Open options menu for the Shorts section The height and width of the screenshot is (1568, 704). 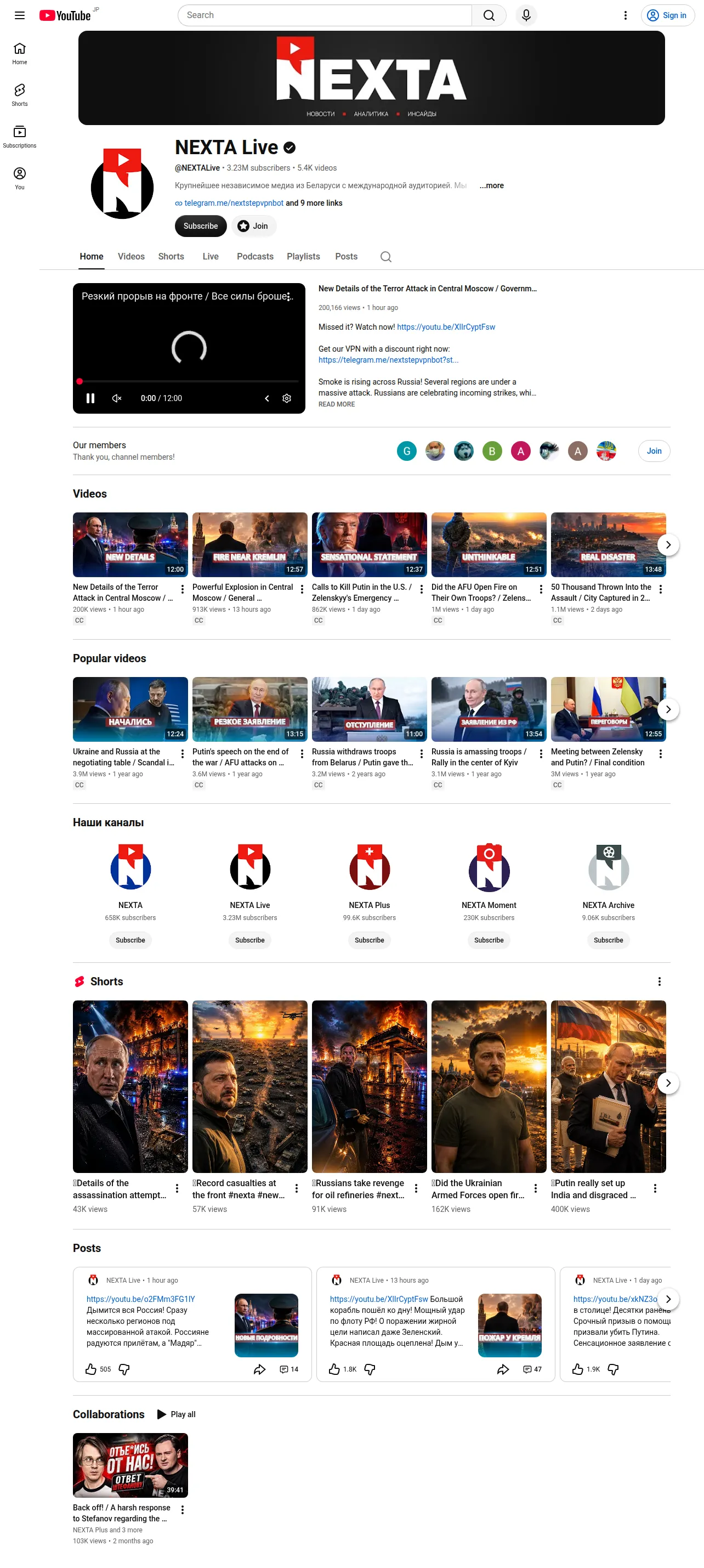coord(659,981)
